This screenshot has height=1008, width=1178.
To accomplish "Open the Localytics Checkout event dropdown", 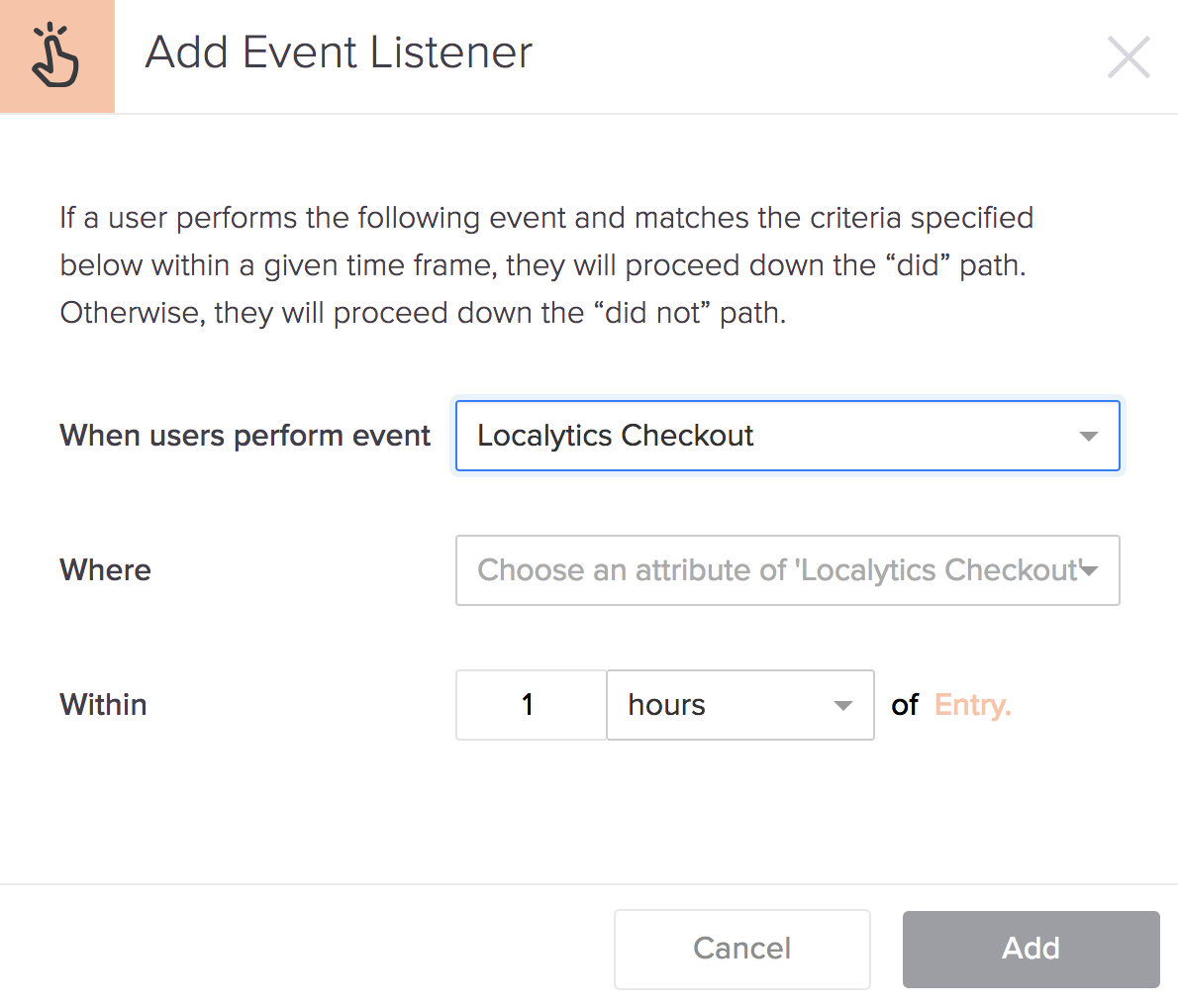I will (786, 436).
